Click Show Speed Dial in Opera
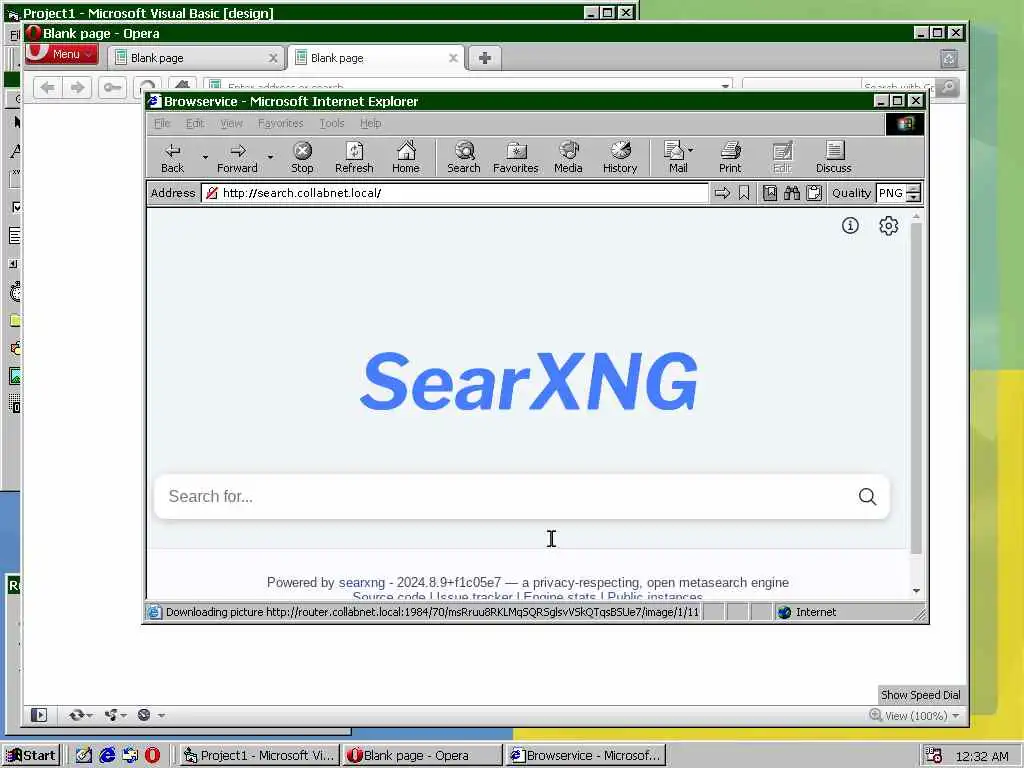This screenshot has width=1024, height=768. [920, 695]
